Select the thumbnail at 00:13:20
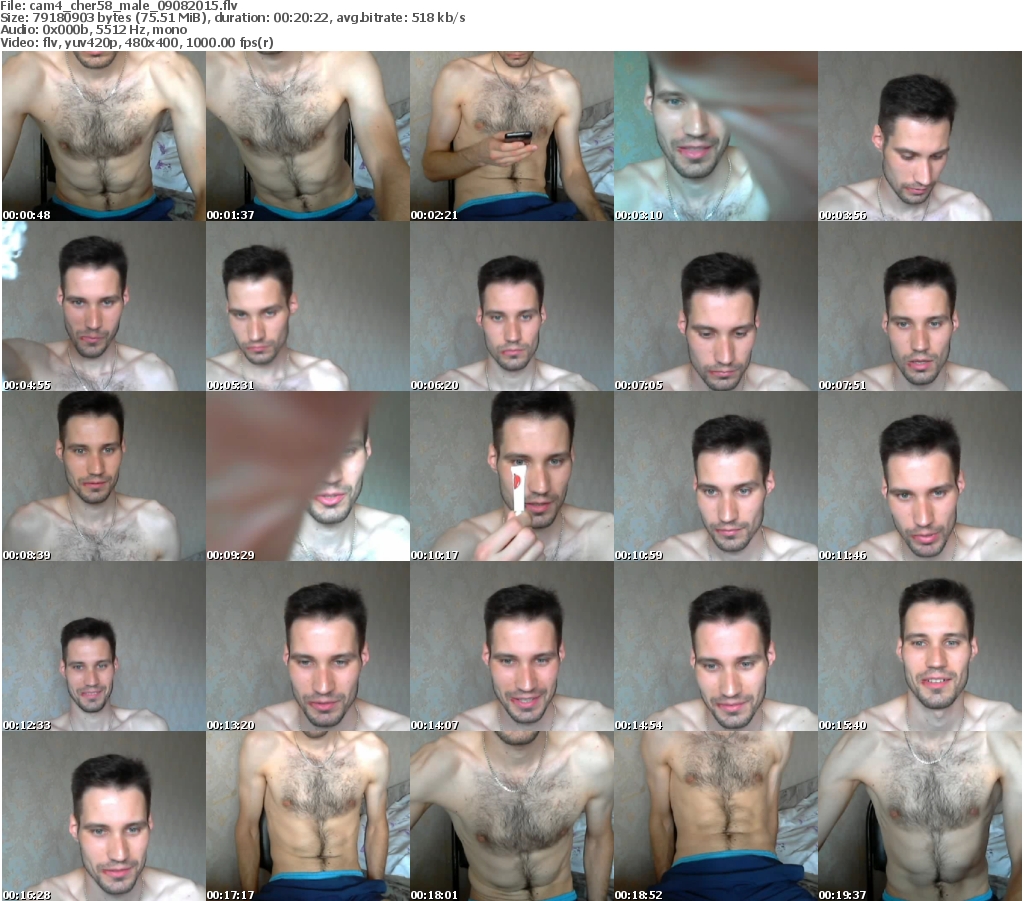Viewport: 1024px width, 901px height. [x=308, y=646]
